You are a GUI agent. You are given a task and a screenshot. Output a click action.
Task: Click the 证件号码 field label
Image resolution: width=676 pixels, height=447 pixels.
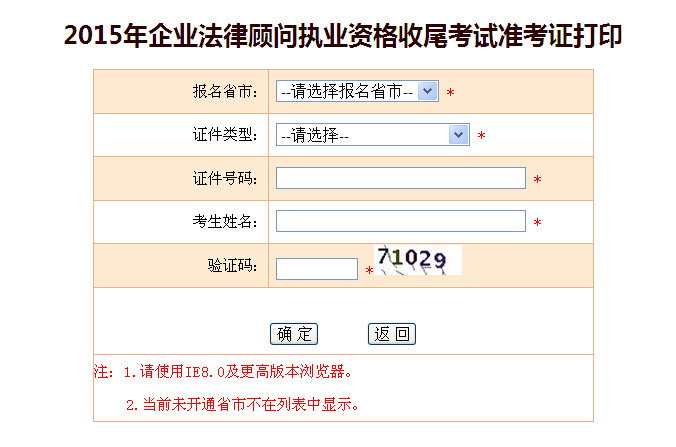[x=225, y=178]
